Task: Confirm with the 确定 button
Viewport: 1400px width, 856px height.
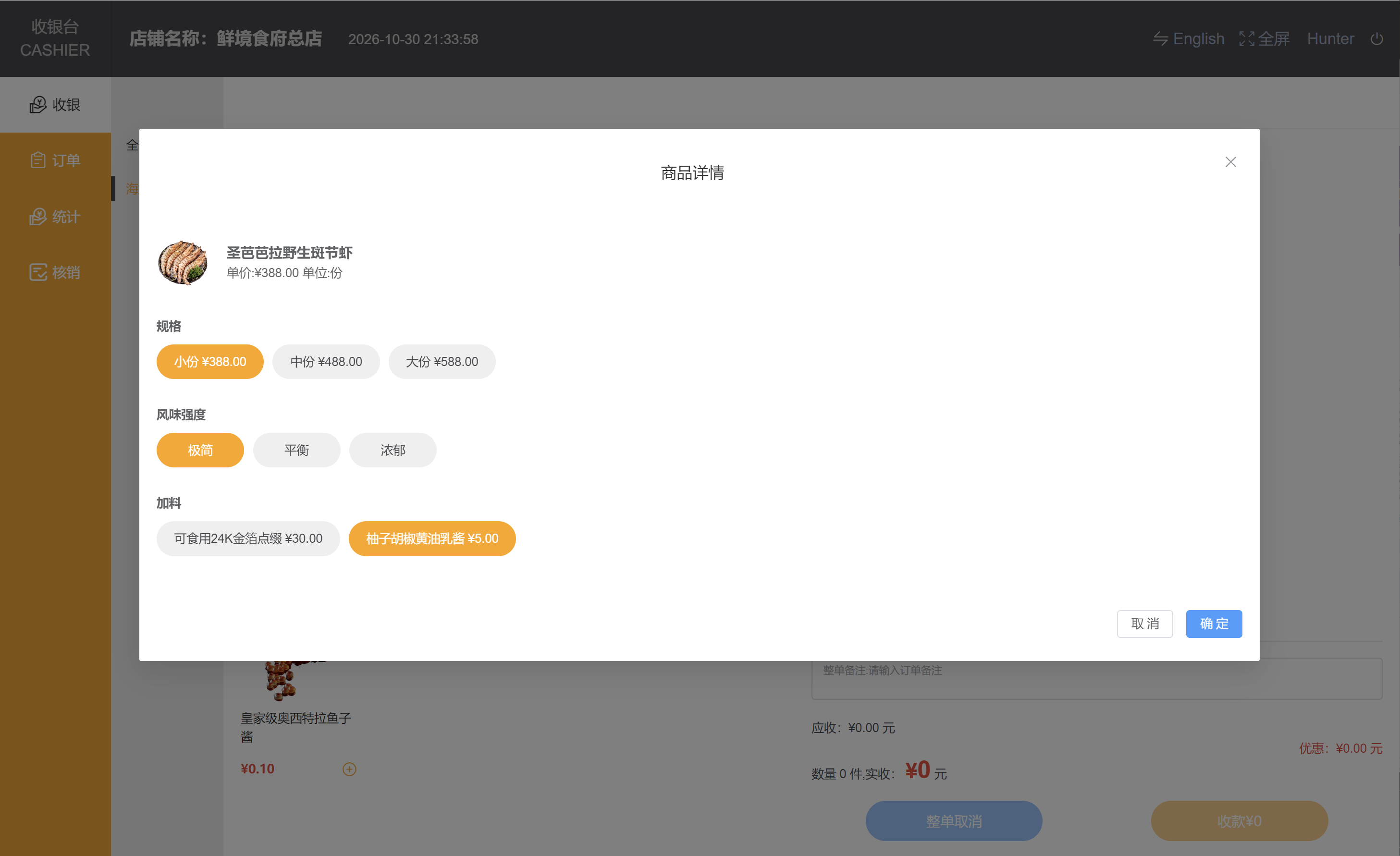Action: tap(1214, 624)
